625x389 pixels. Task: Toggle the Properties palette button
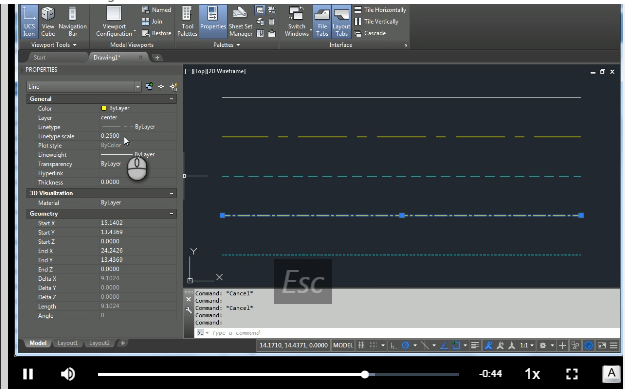click(213, 22)
